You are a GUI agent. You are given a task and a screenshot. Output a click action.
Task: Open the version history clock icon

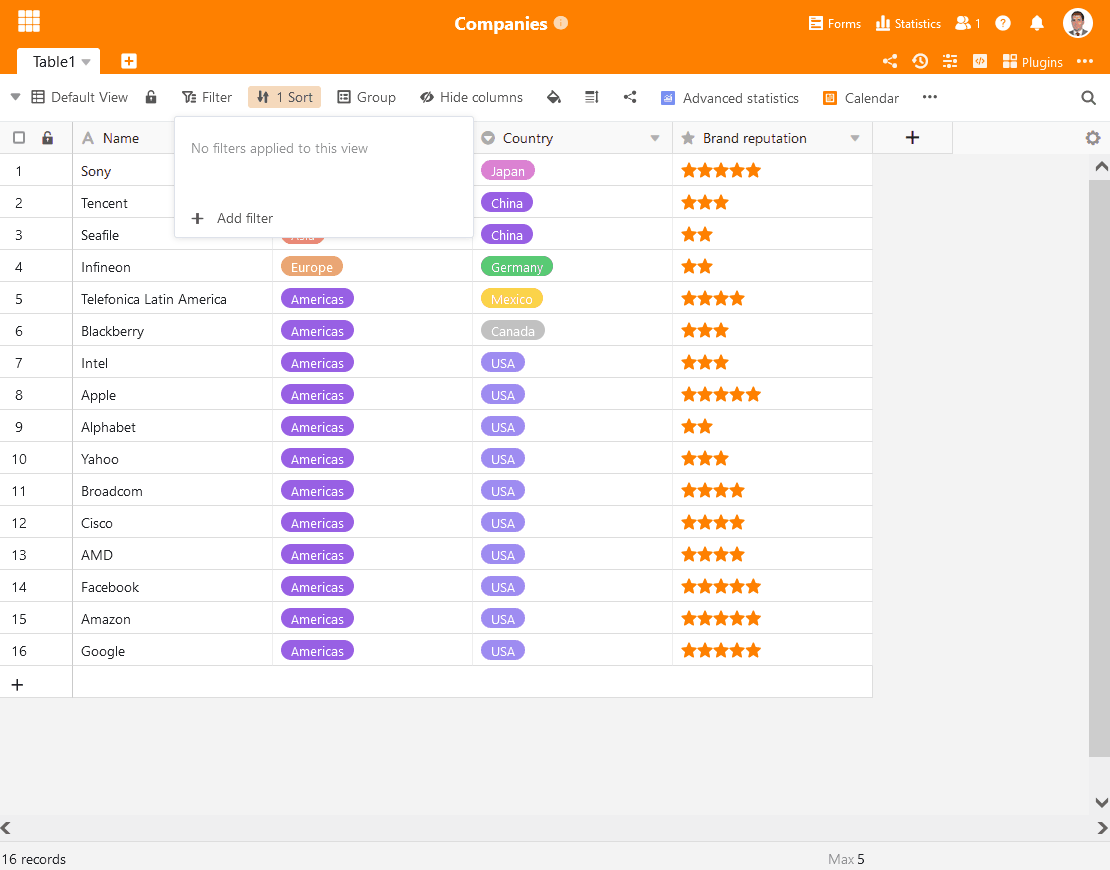pyautogui.click(x=920, y=62)
